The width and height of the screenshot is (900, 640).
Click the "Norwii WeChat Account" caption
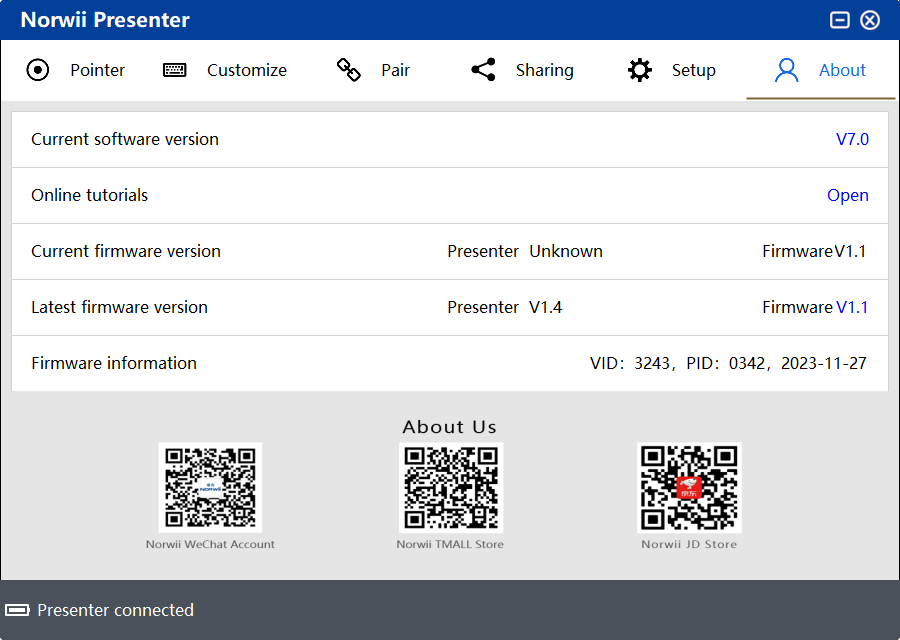[210, 544]
